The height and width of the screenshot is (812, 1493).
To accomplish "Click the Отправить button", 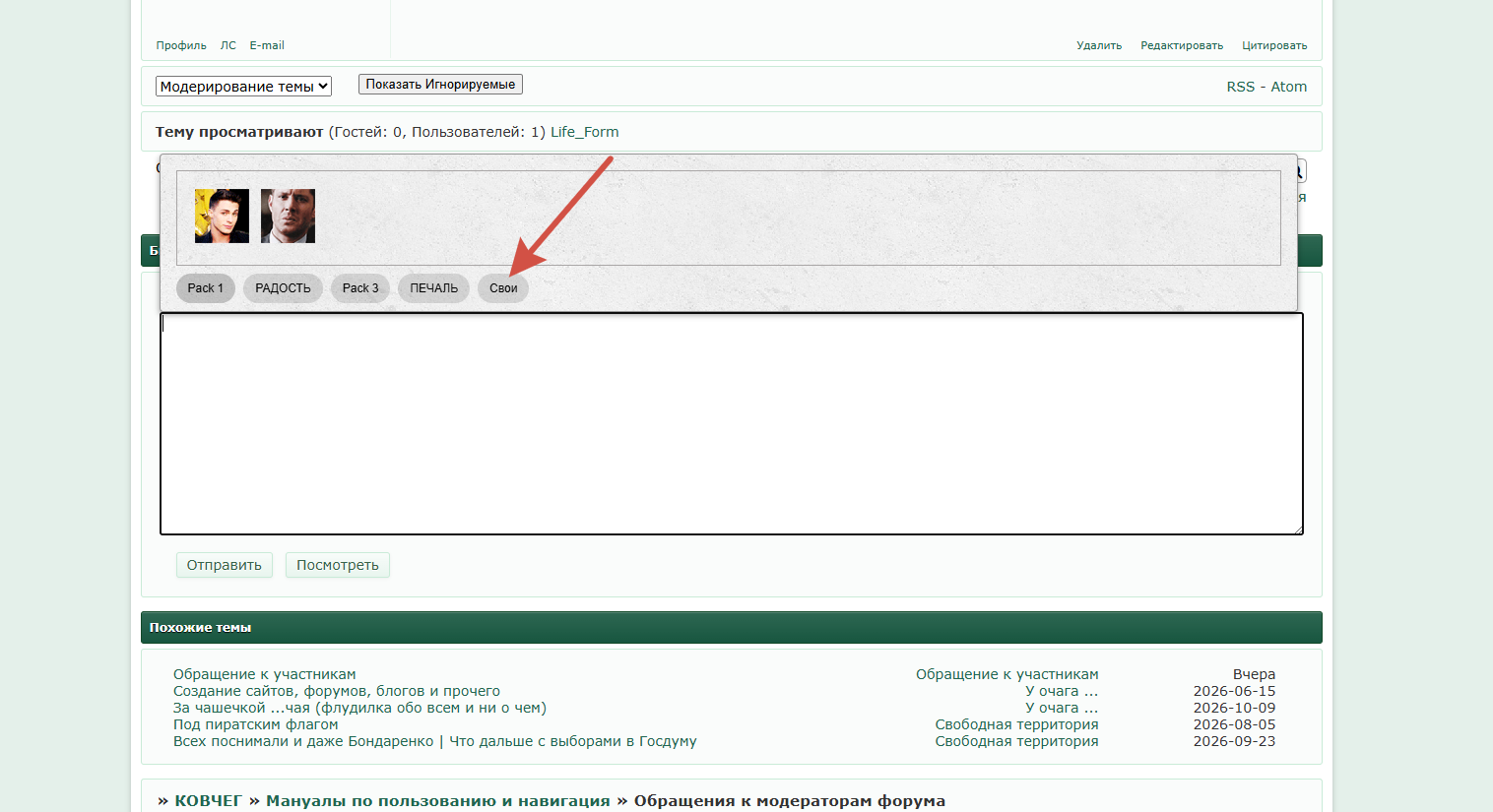I will 225,565.
